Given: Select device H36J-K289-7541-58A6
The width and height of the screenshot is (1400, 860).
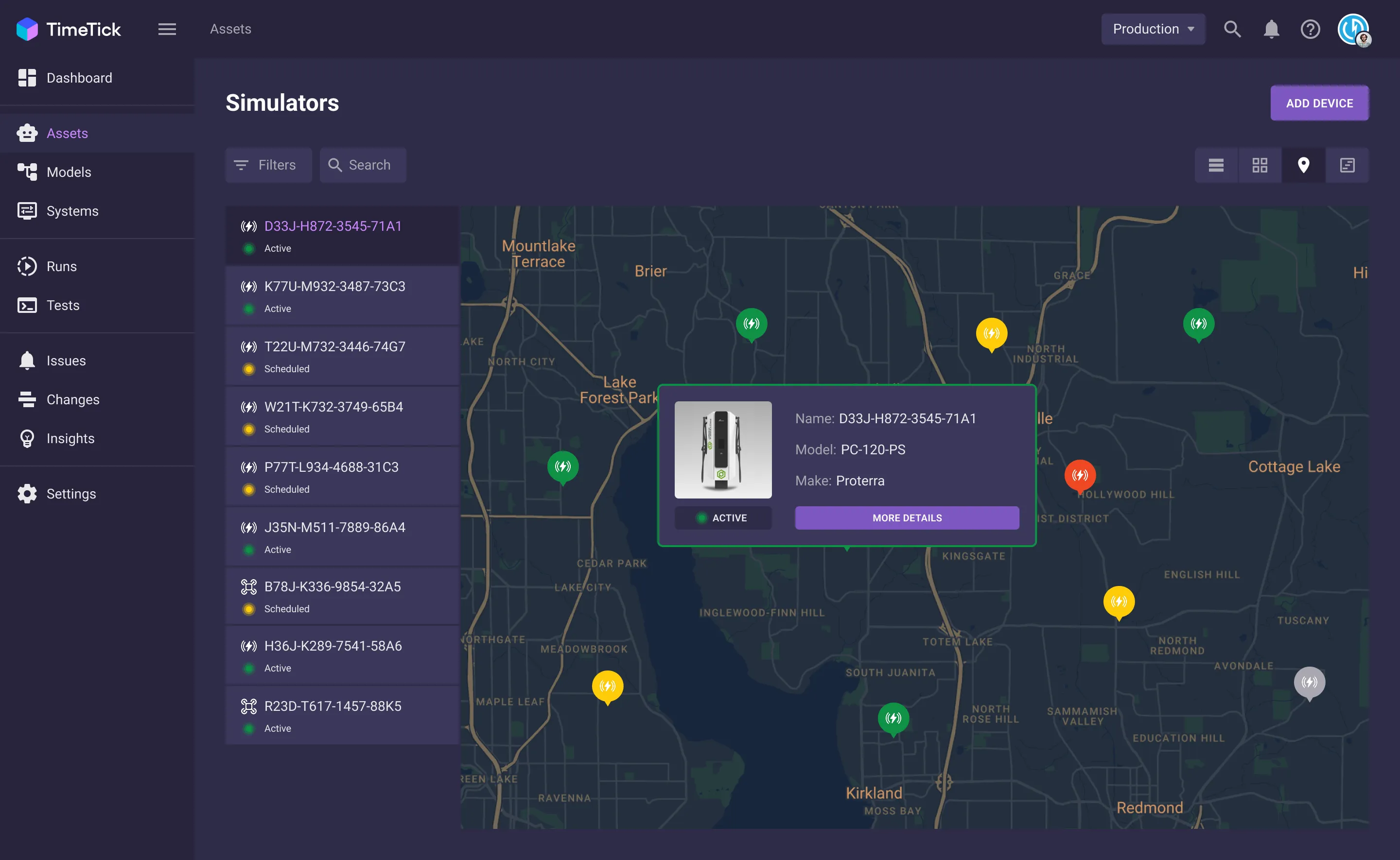Looking at the screenshot, I should (342, 656).
